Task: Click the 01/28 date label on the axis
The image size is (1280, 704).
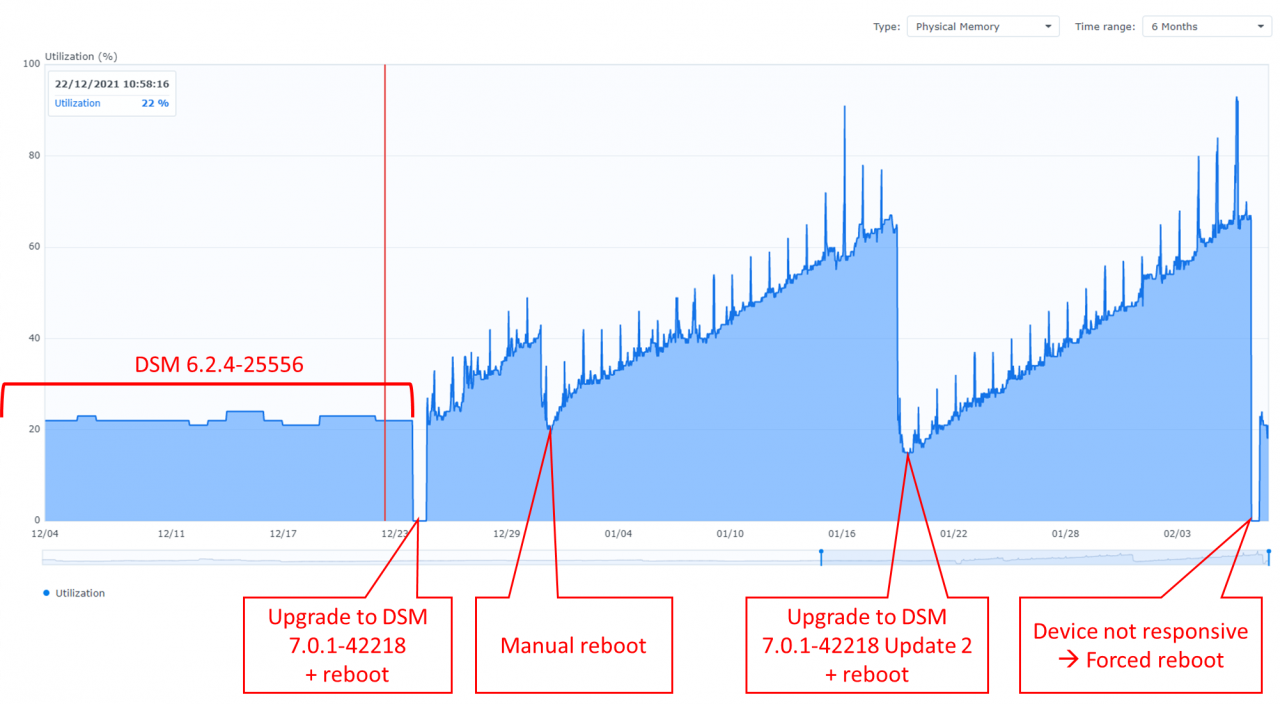Action: point(1065,533)
